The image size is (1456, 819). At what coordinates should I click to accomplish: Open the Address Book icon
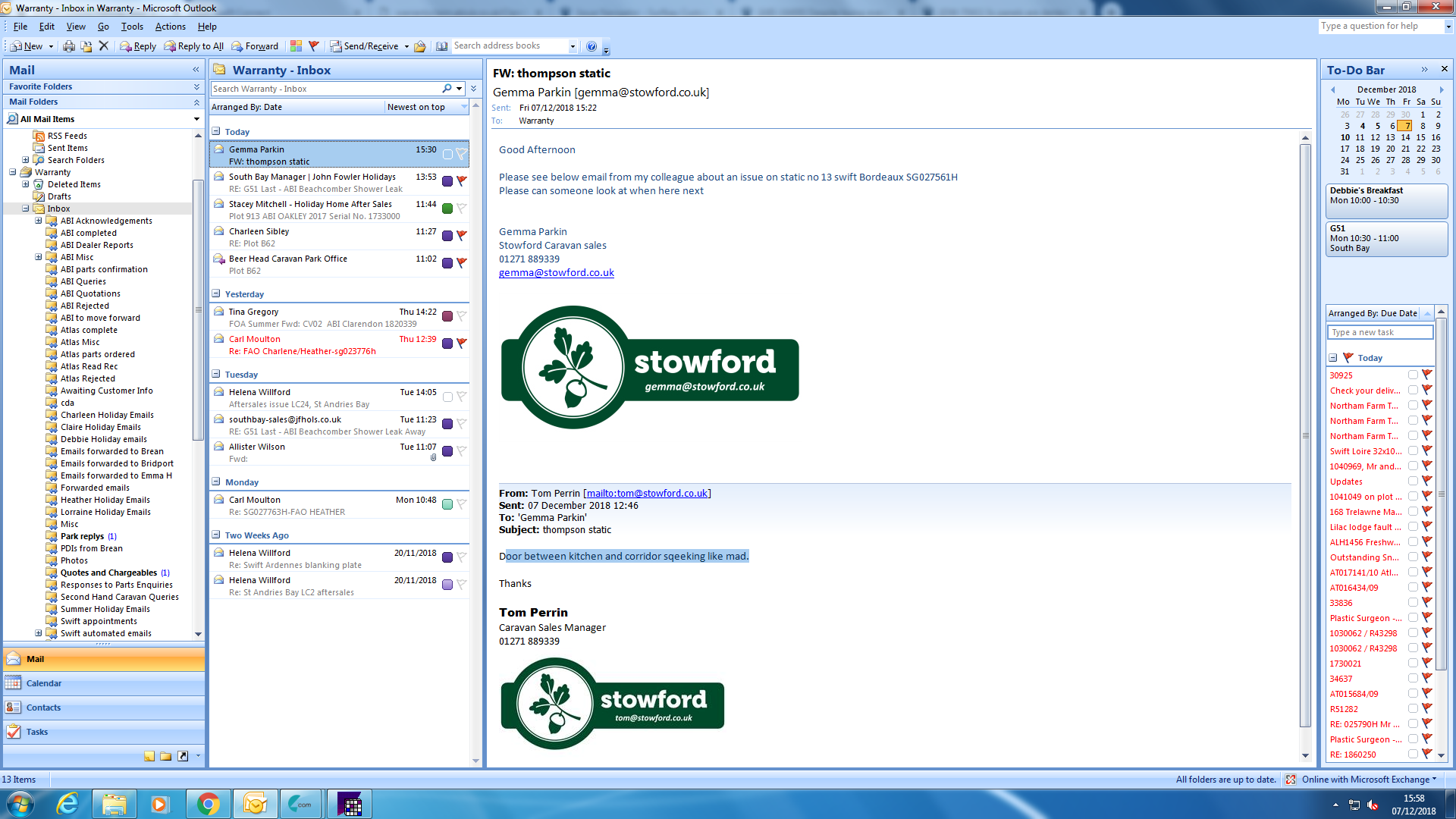point(441,46)
